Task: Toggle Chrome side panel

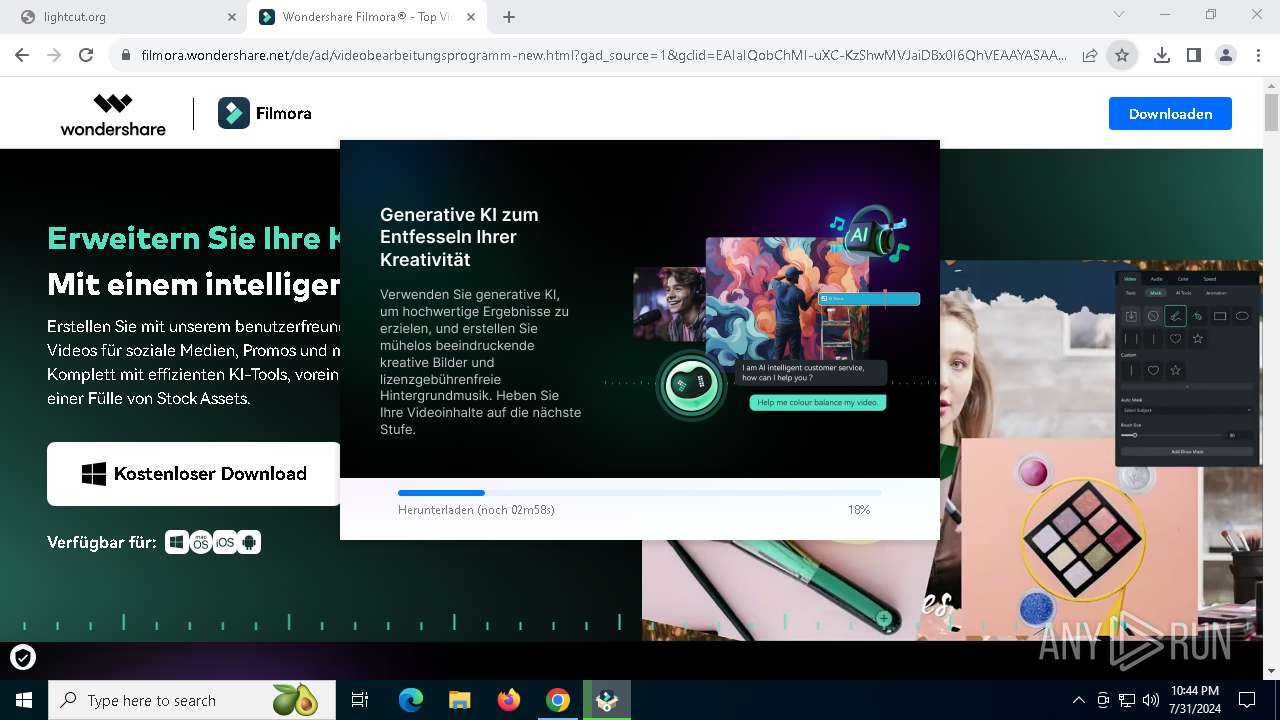Action: (x=1193, y=56)
